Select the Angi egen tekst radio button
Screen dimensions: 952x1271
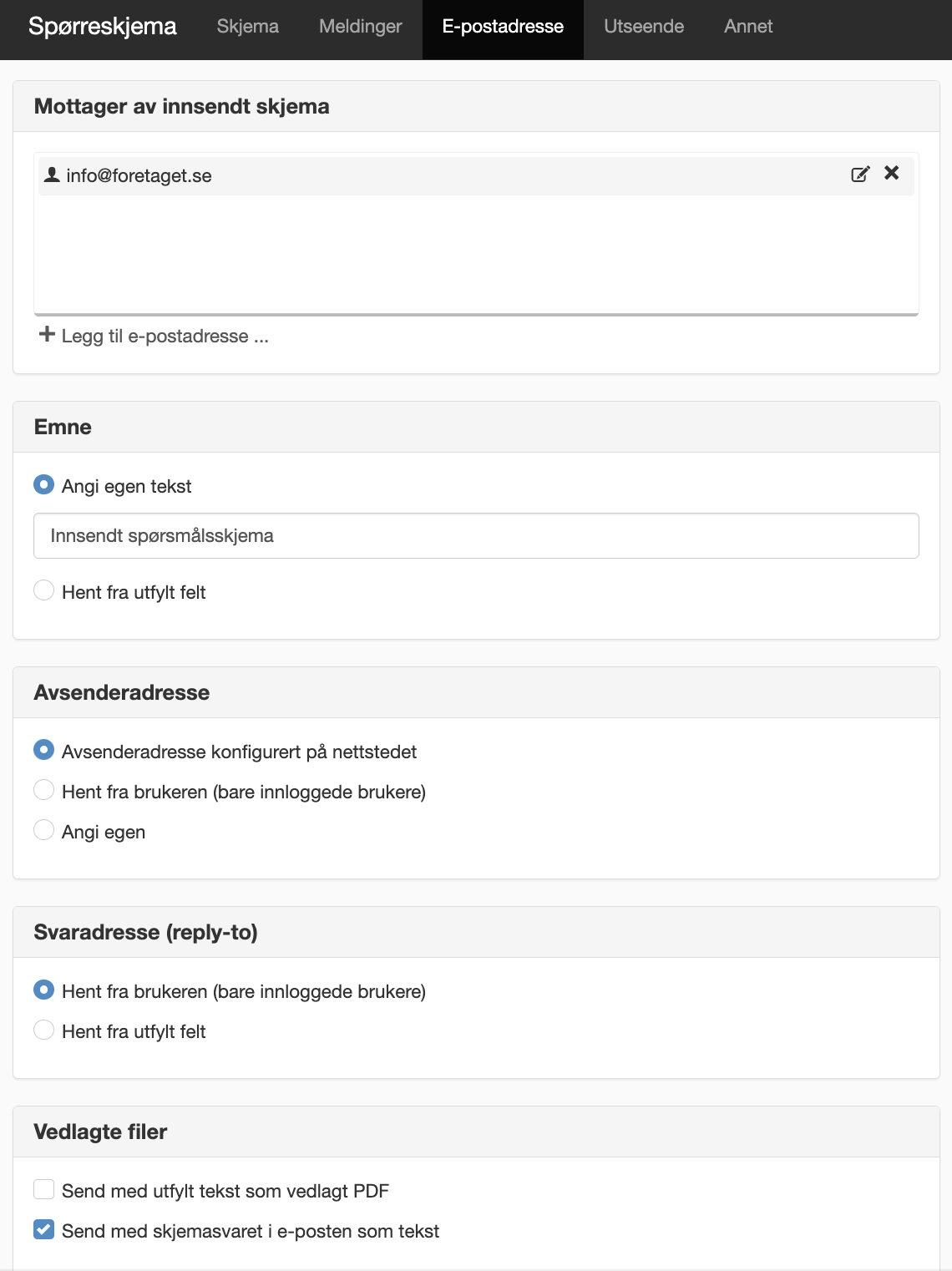point(43,484)
